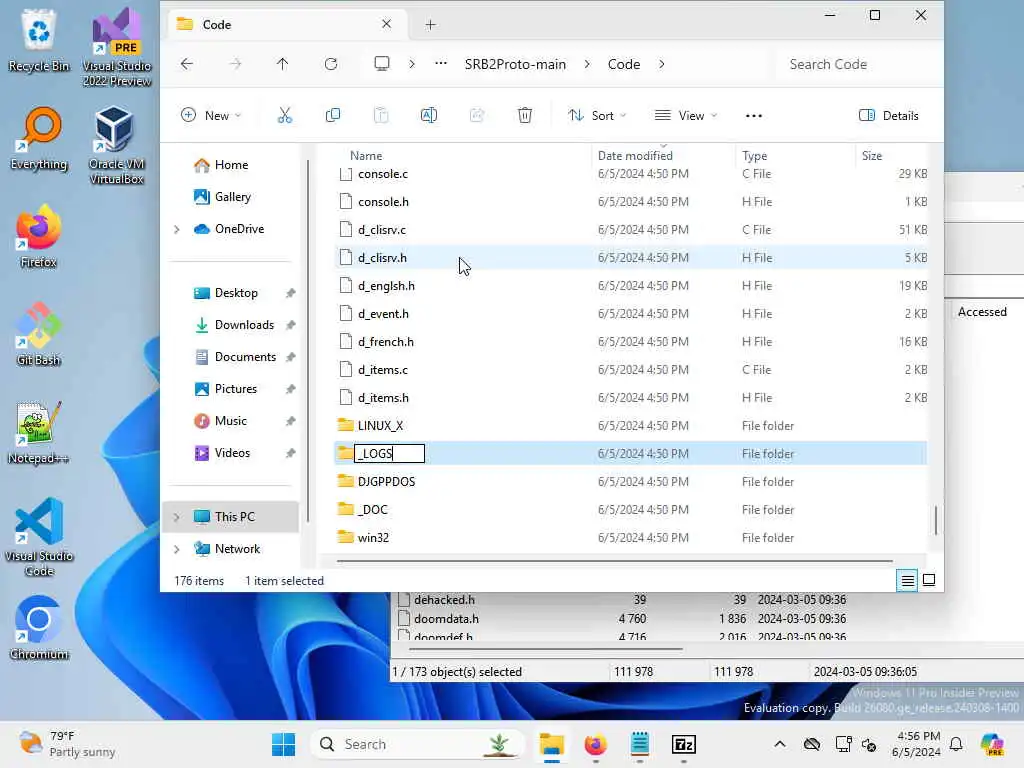Expand chevron after Code in address bar
1024x768 pixels.
[662, 64]
